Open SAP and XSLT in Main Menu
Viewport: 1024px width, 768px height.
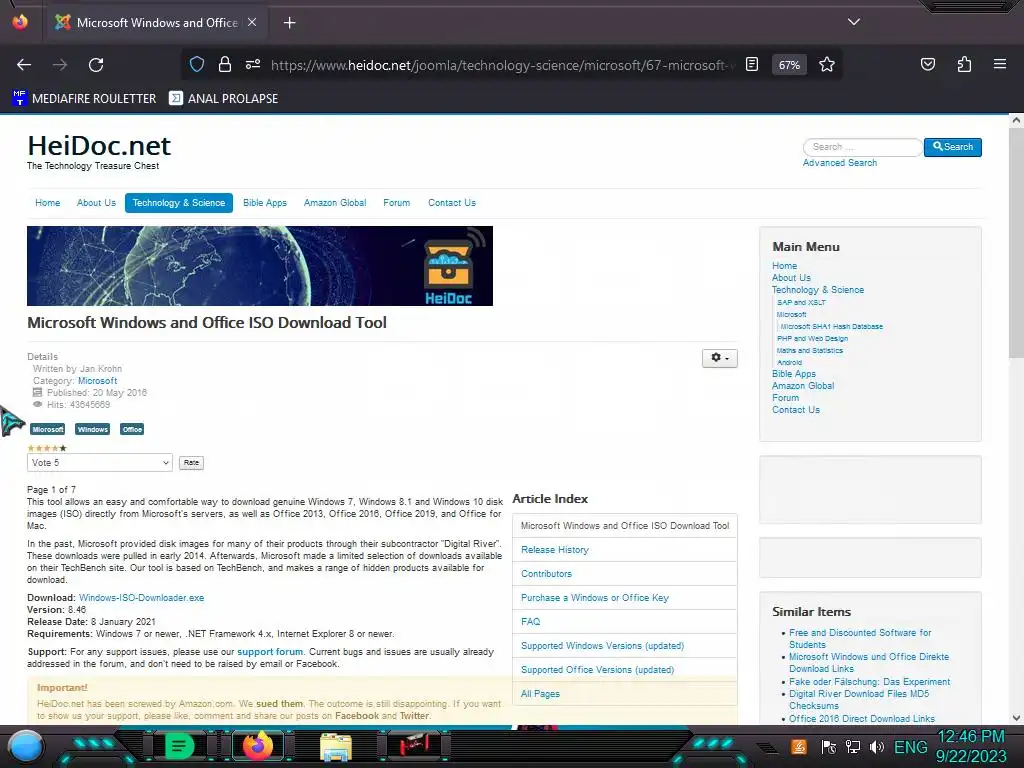(x=801, y=302)
